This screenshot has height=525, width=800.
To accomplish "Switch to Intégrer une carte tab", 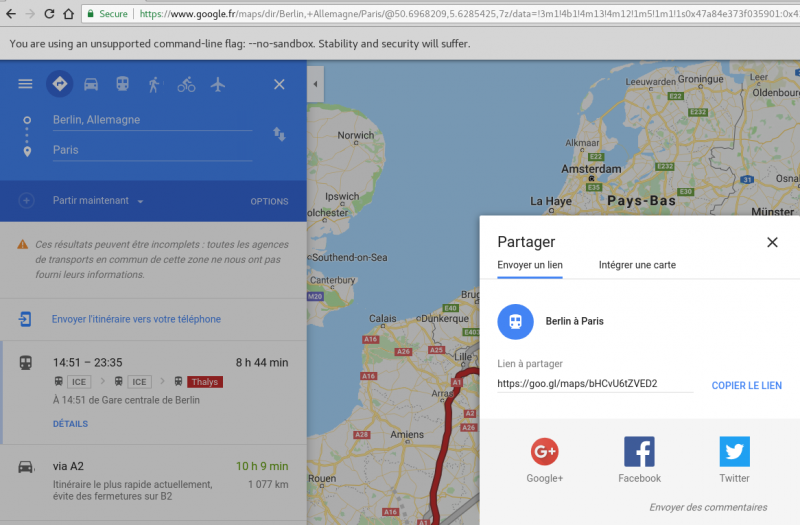I will 637,265.
